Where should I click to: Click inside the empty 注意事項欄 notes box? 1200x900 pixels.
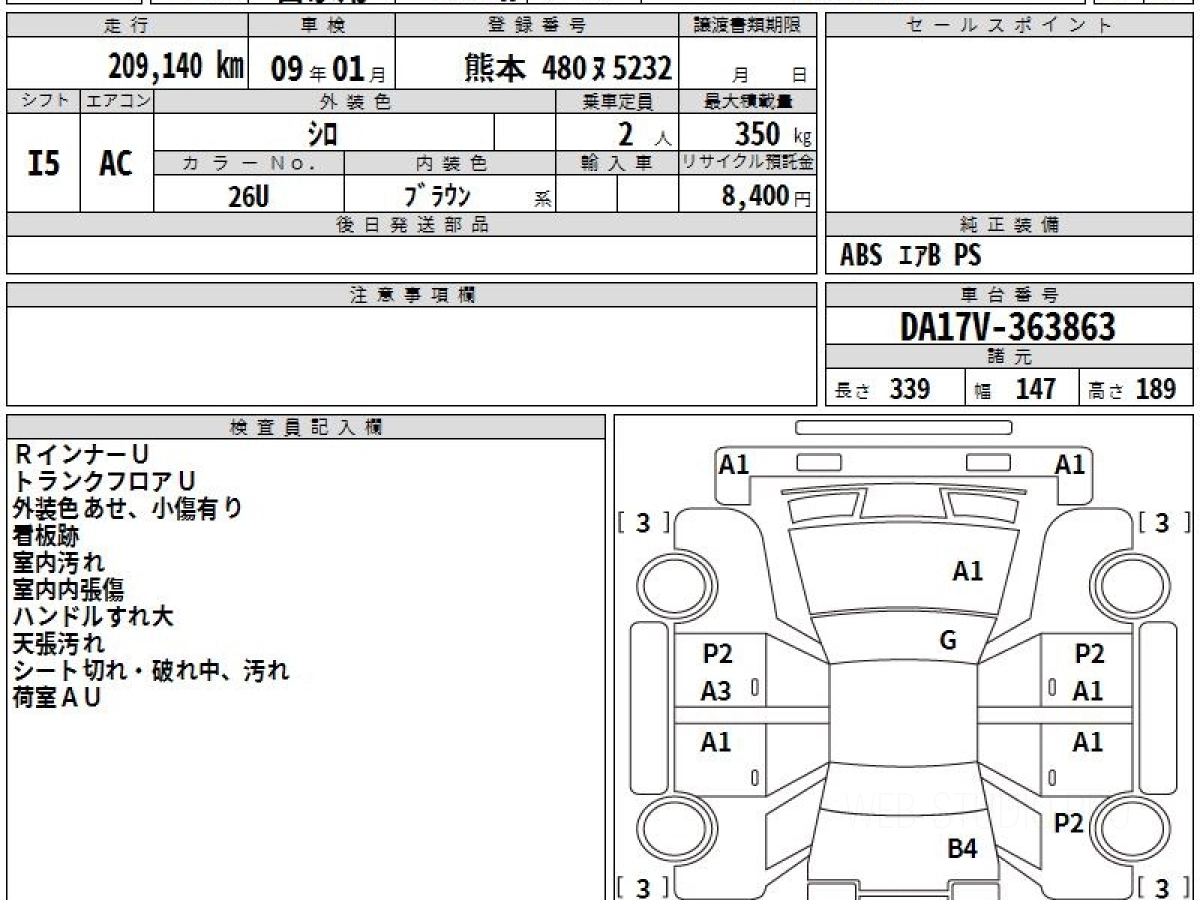click(410, 355)
